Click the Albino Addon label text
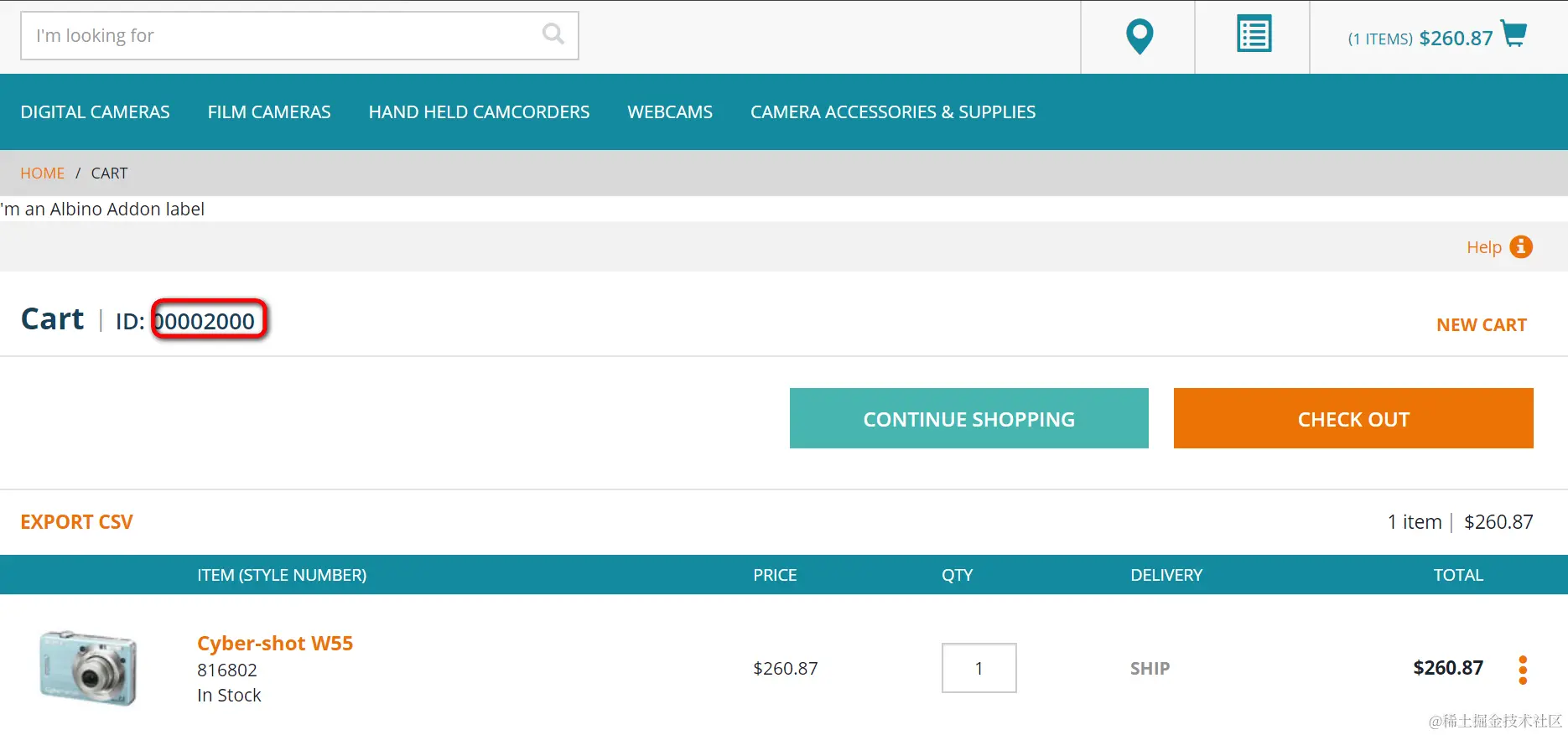The height and width of the screenshot is (735, 1568). pos(102,210)
